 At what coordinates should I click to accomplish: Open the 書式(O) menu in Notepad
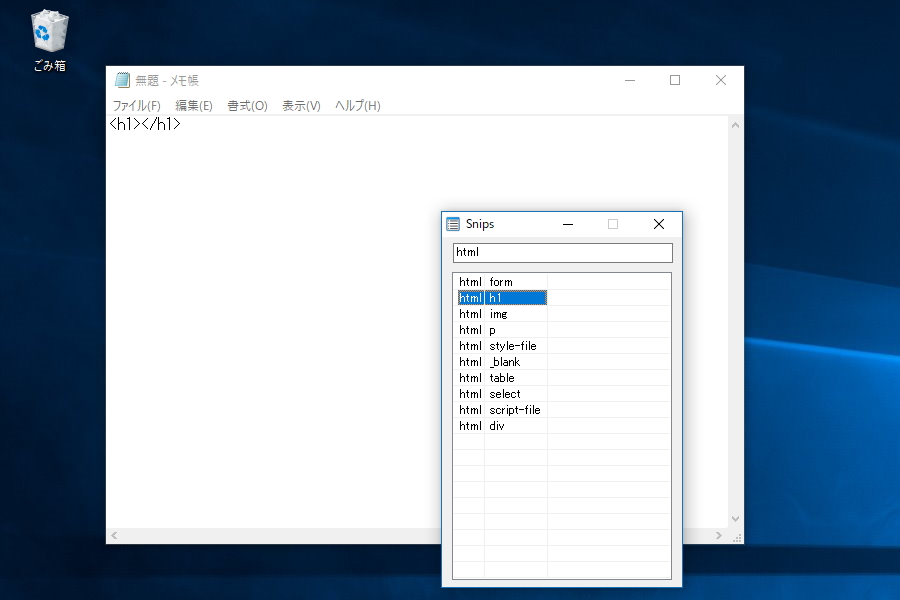pyautogui.click(x=246, y=105)
